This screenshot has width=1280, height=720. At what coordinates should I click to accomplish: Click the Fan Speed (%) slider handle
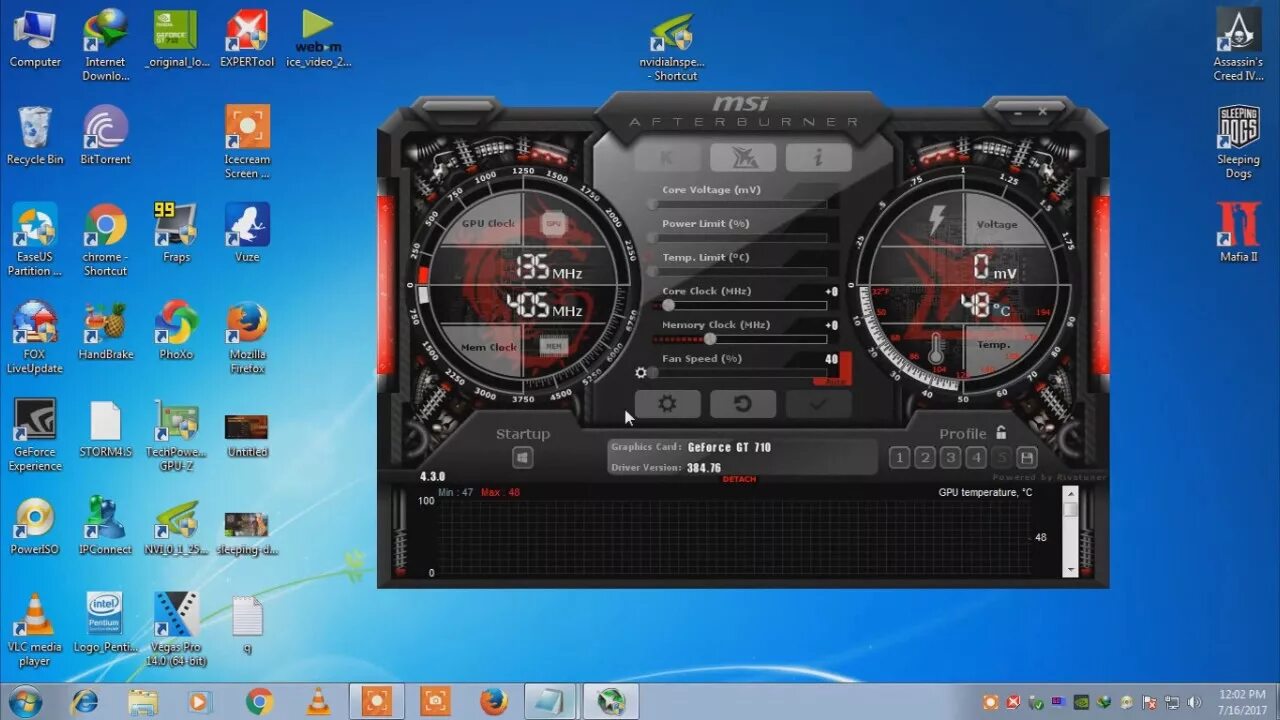[x=653, y=373]
